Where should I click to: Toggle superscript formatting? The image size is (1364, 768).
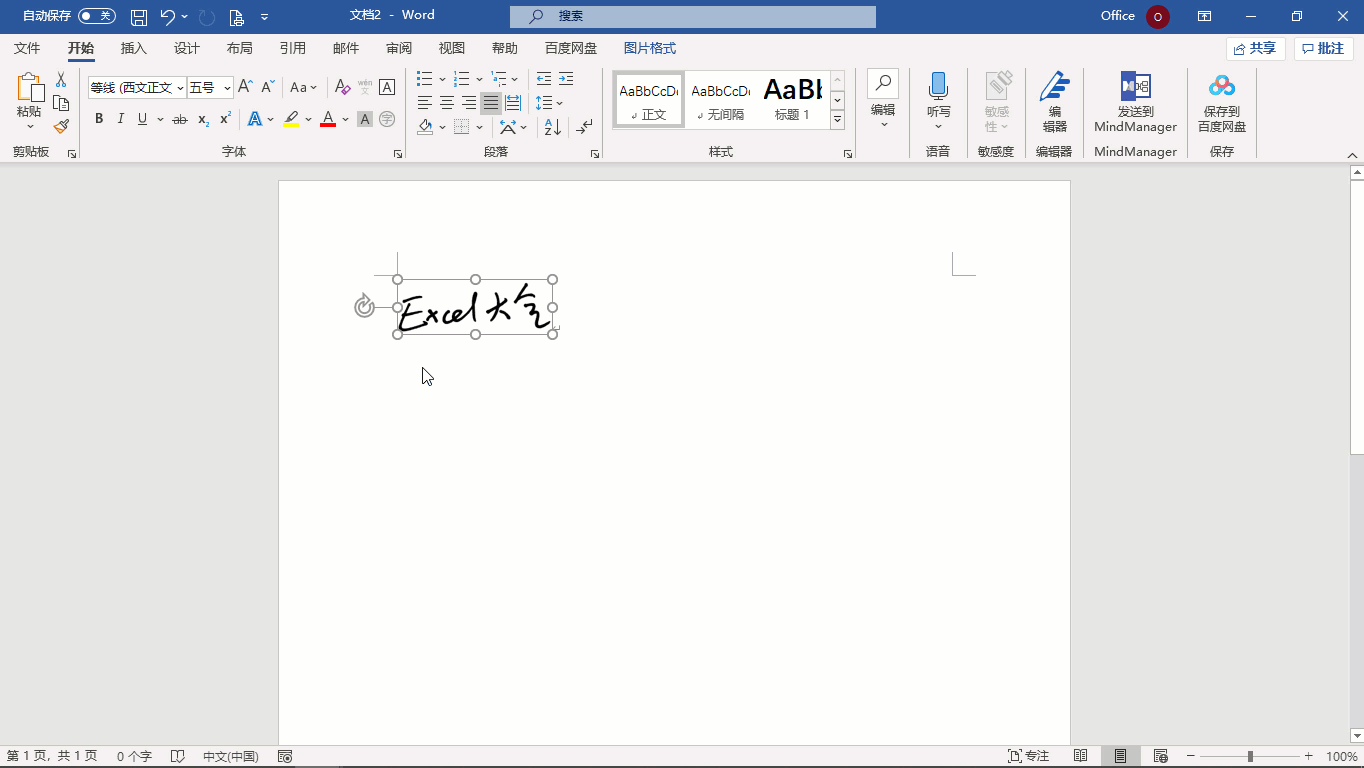click(225, 119)
